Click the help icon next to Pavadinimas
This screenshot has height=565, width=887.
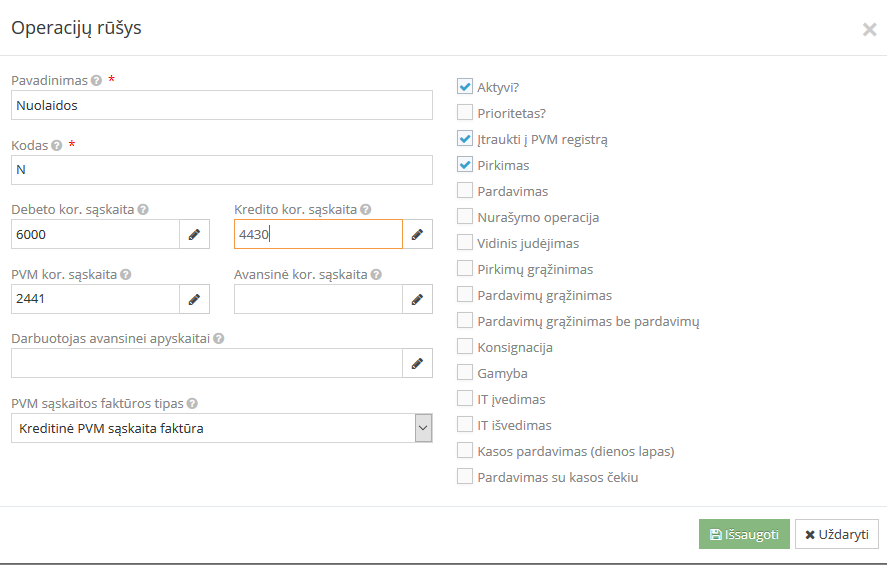point(96,80)
